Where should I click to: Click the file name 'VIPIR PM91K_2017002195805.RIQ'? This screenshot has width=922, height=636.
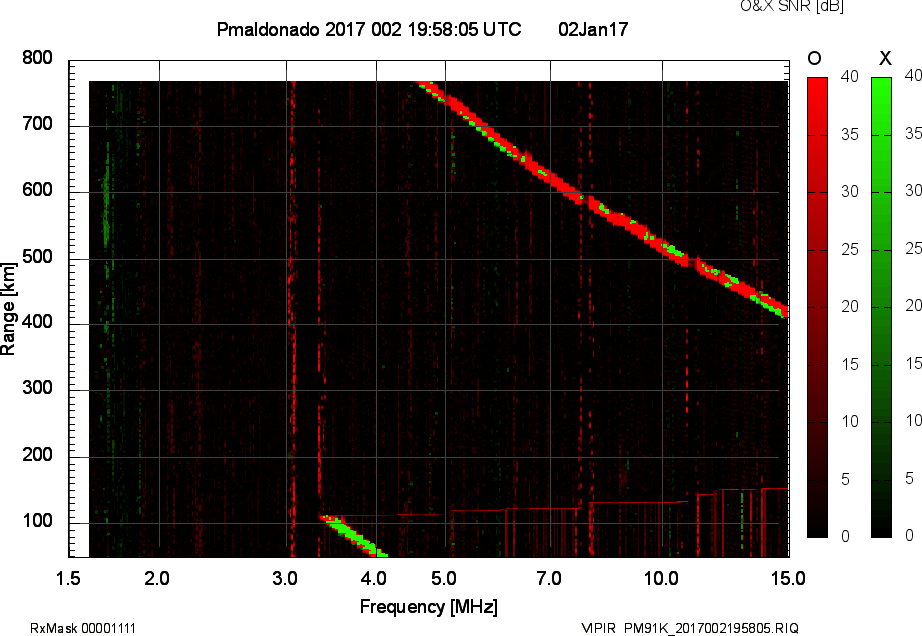(x=690, y=628)
